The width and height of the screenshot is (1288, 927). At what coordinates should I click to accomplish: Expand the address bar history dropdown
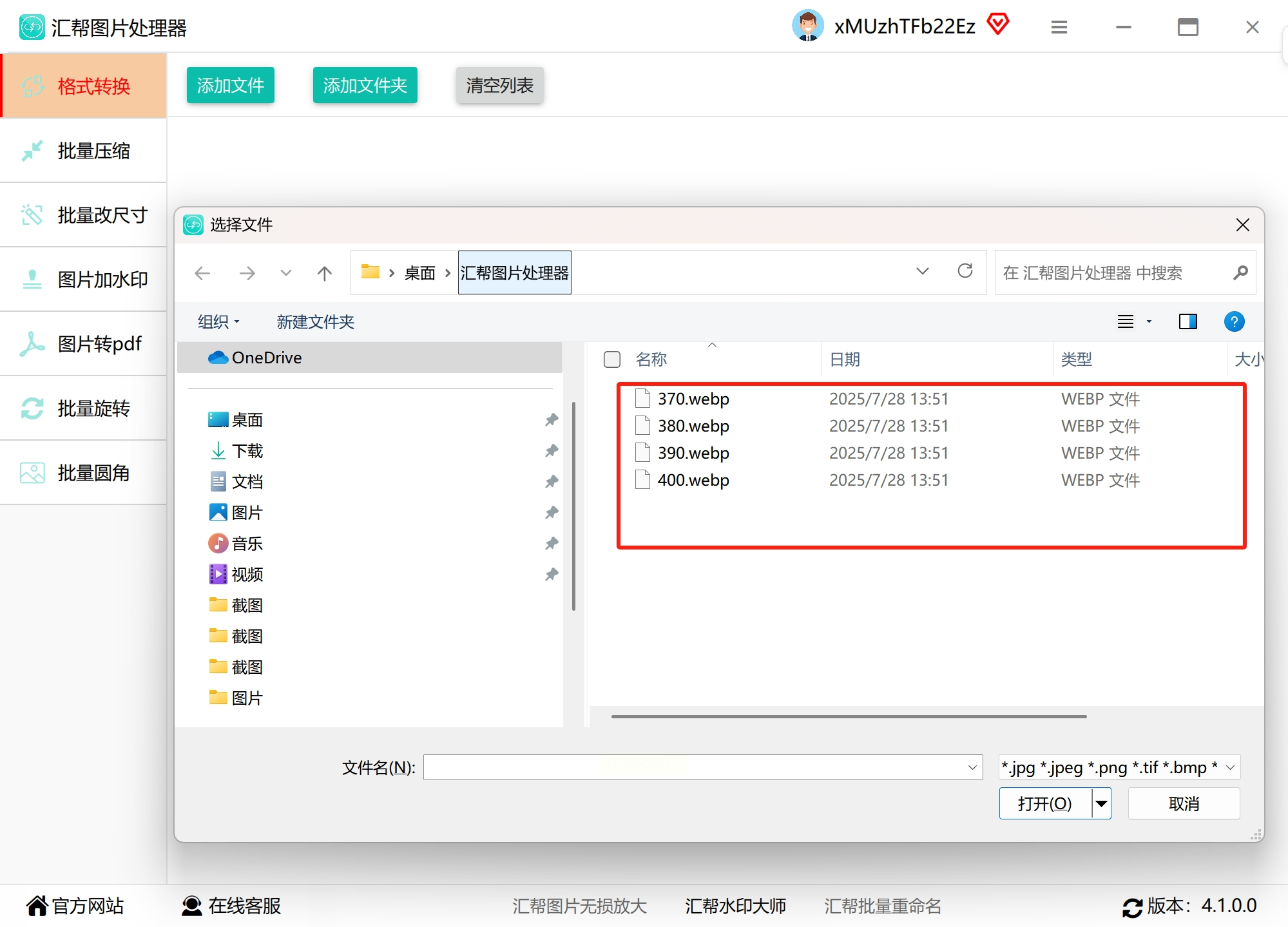pos(923,271)
